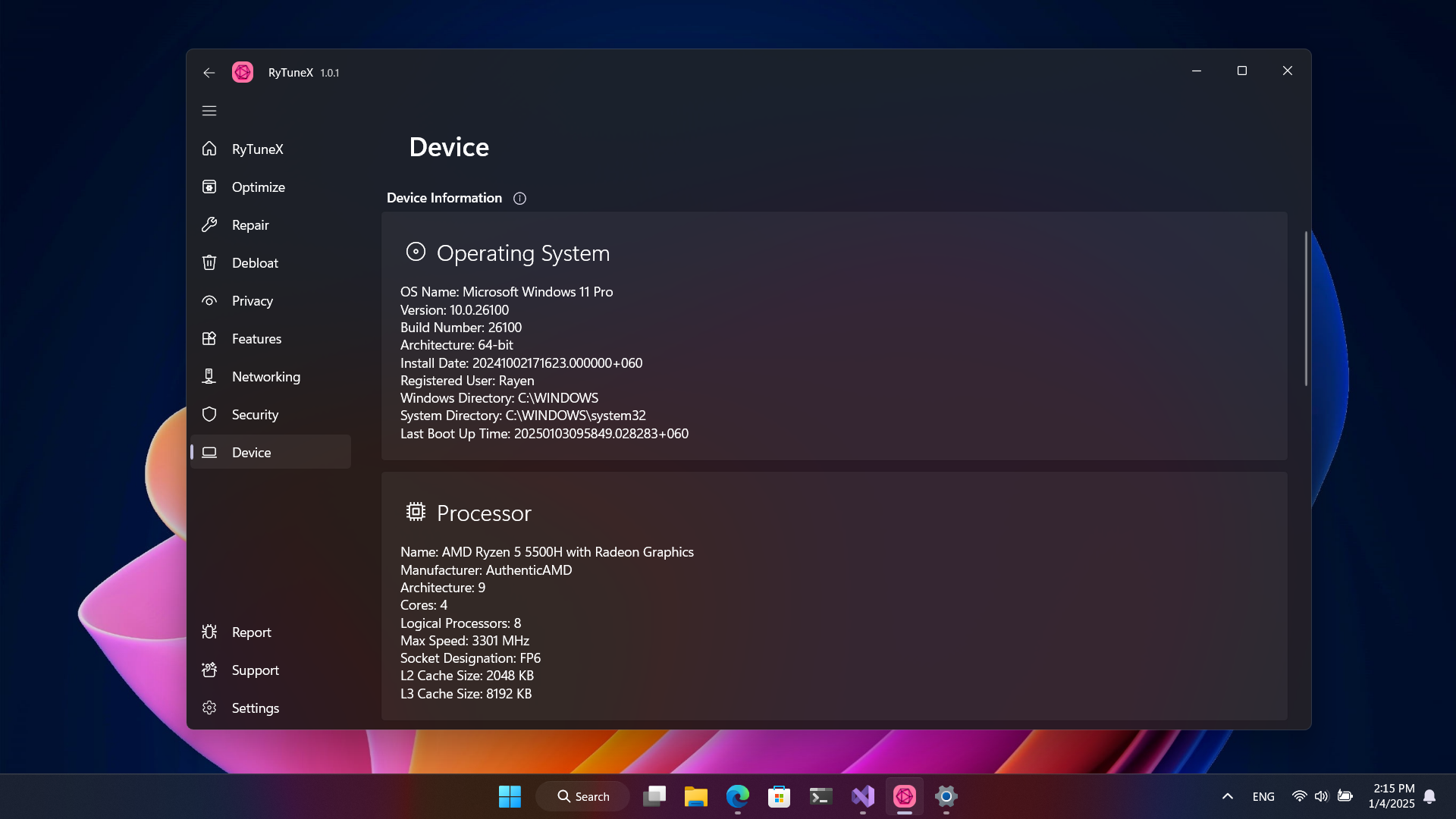Click the taskbar Search box
Image resolution: width=1456 pixels, height=819 pixels.
point(582,796)
